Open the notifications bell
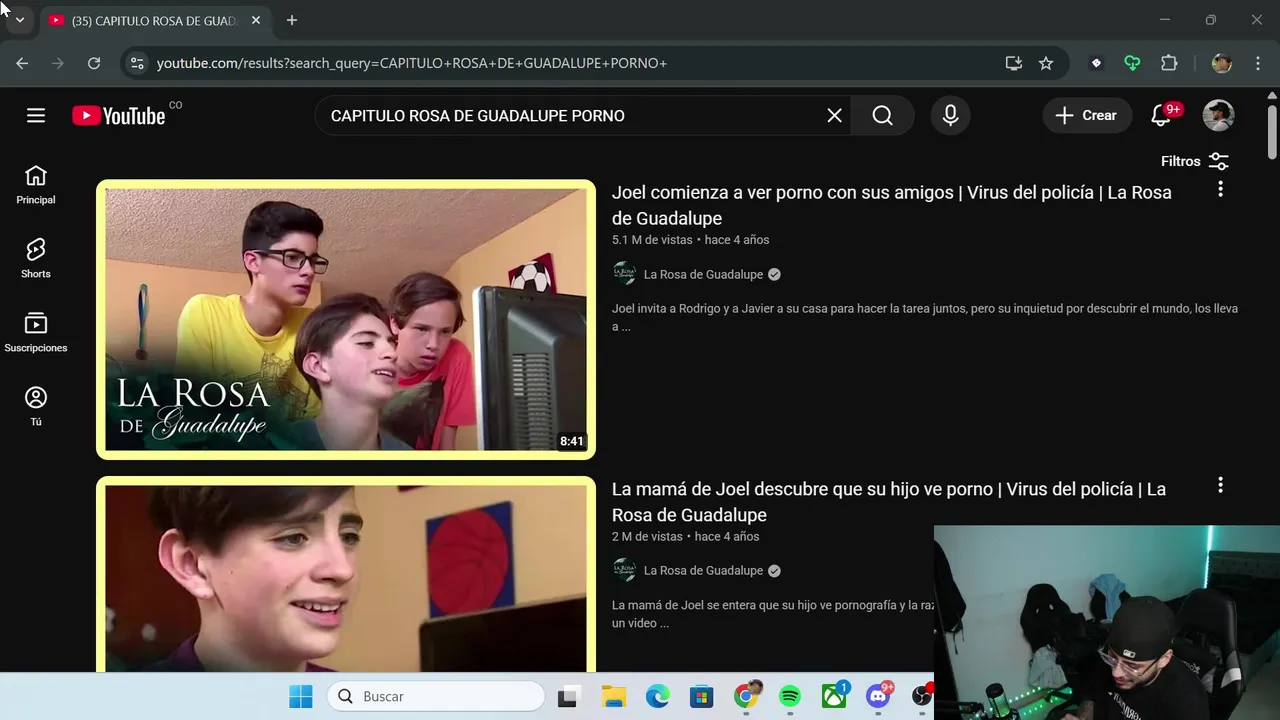The image size is (1280, 720). 1161,116
